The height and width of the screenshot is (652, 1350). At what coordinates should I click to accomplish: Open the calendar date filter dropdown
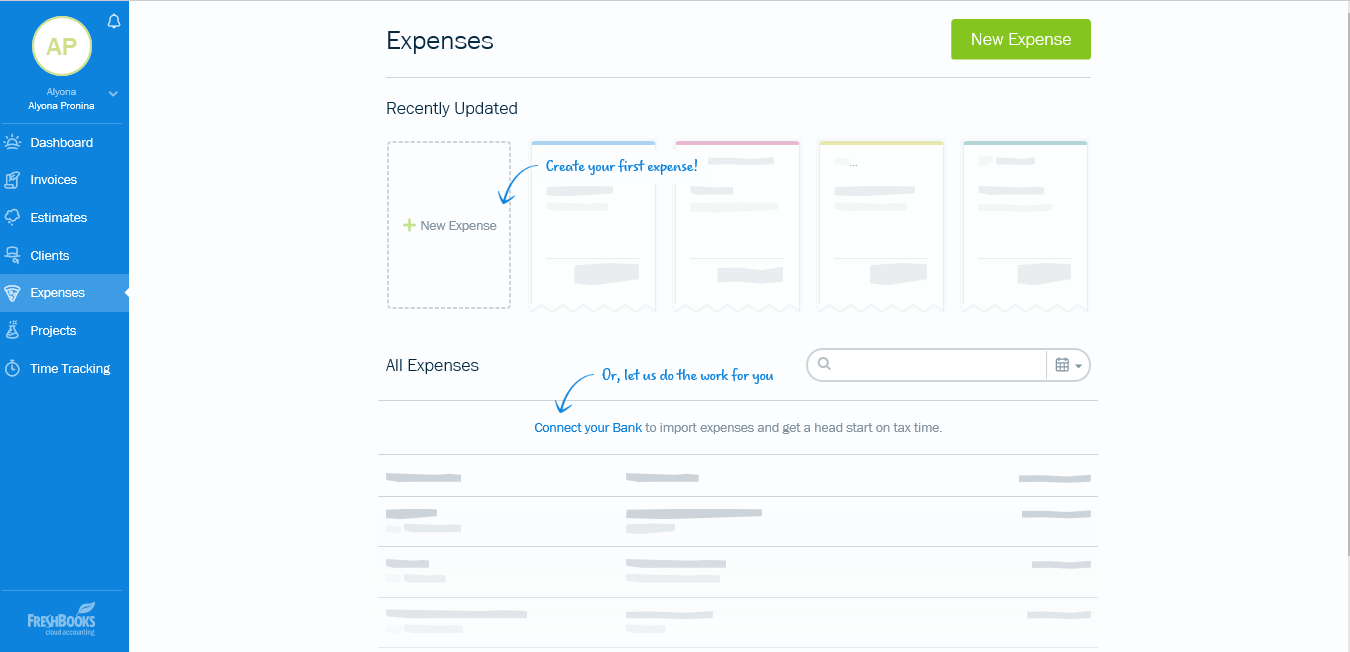tap(1067, 365)
